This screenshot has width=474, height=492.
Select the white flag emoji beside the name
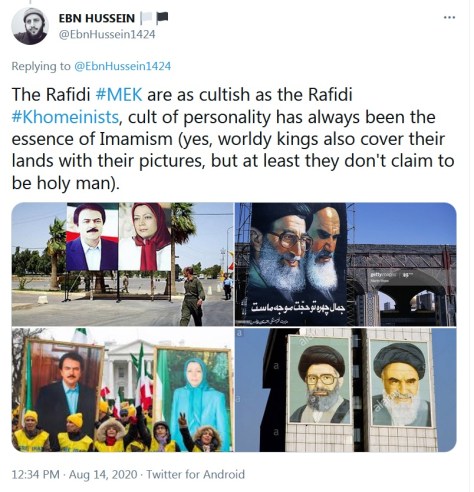pyautogui.click(x=146, y=18)
